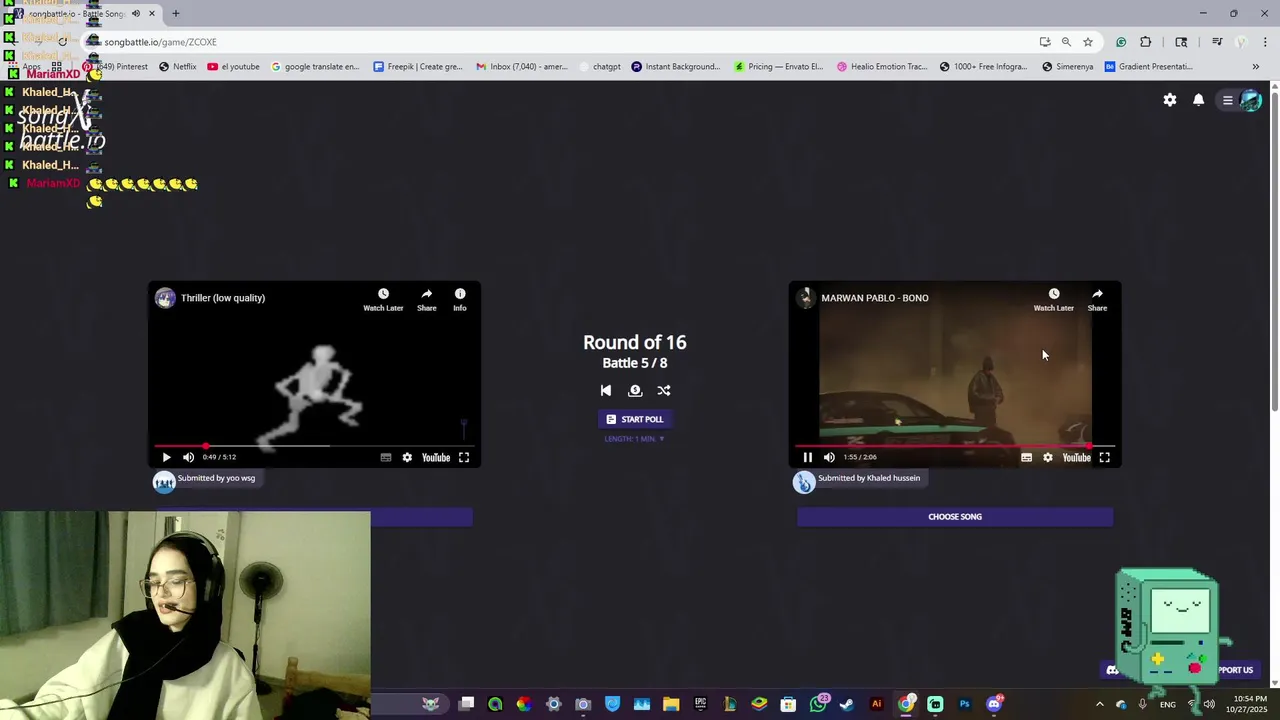This screenshot has height=720, width=1280.
Task: Seek on MARWAN PABLO video progress bar
Action: 955,446
